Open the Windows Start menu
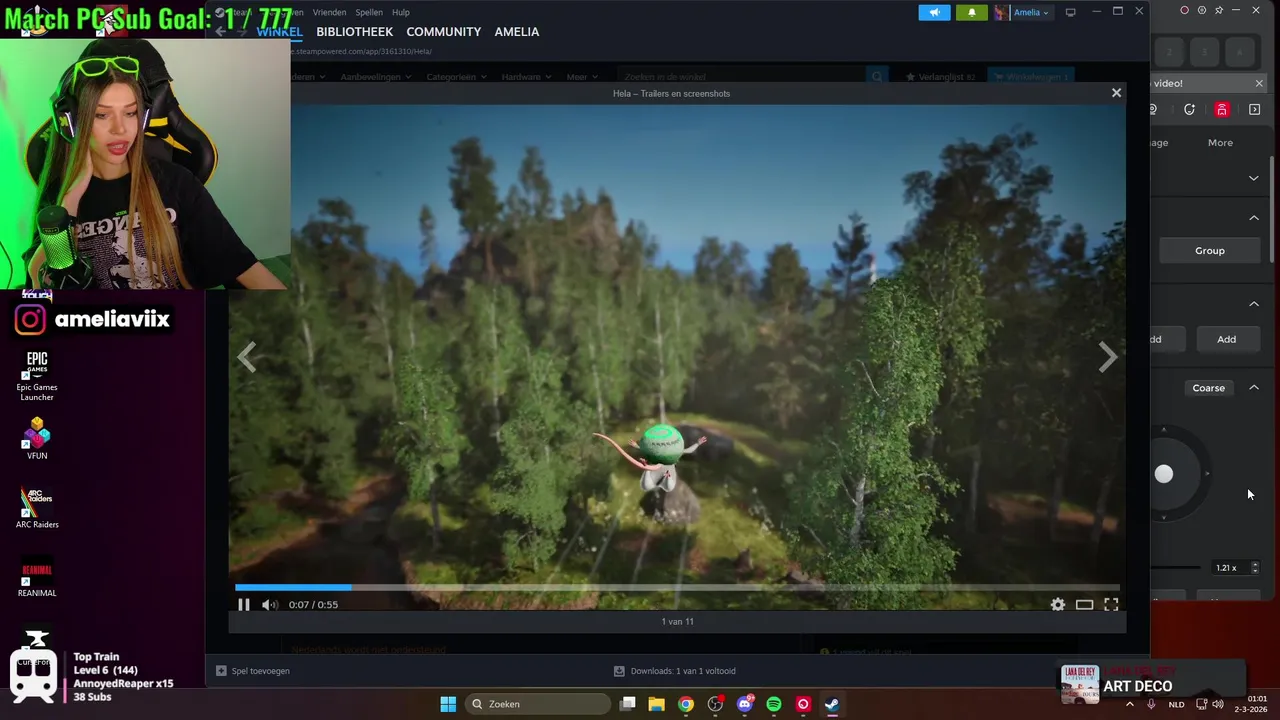1280x720 pixels. pos(448,704)
